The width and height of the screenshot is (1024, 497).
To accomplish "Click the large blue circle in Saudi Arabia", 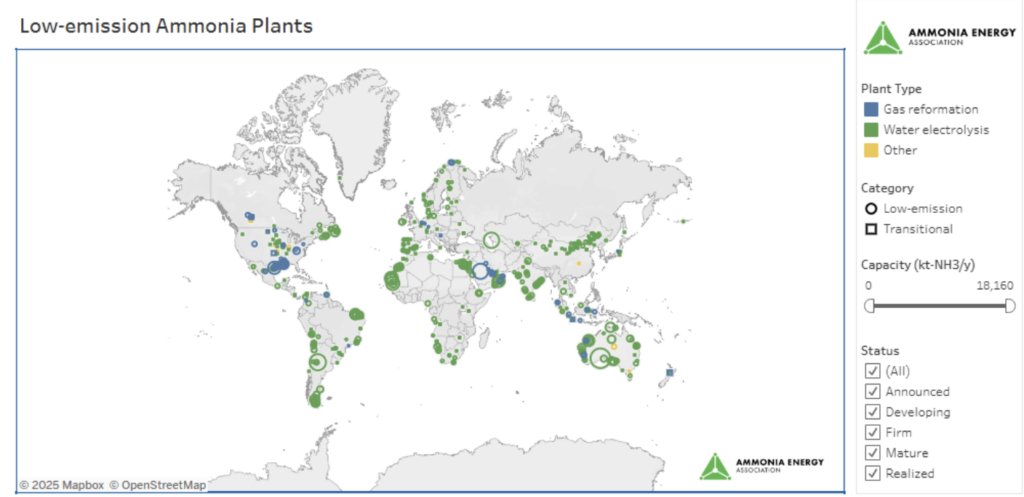I will click(481, 271).
